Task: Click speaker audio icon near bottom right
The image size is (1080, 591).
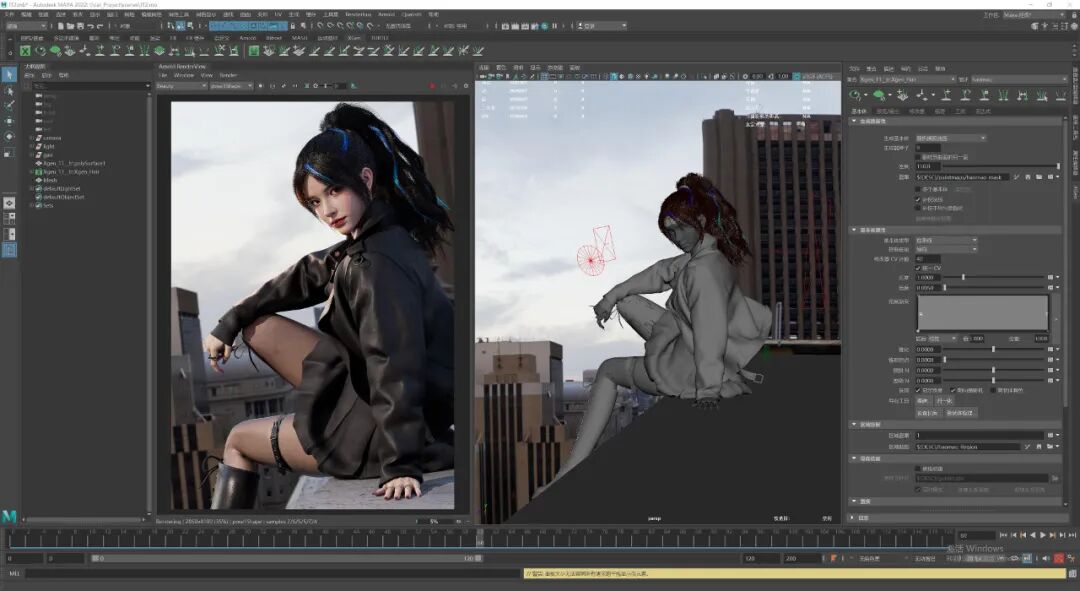Action: (x=1046, y=559)
